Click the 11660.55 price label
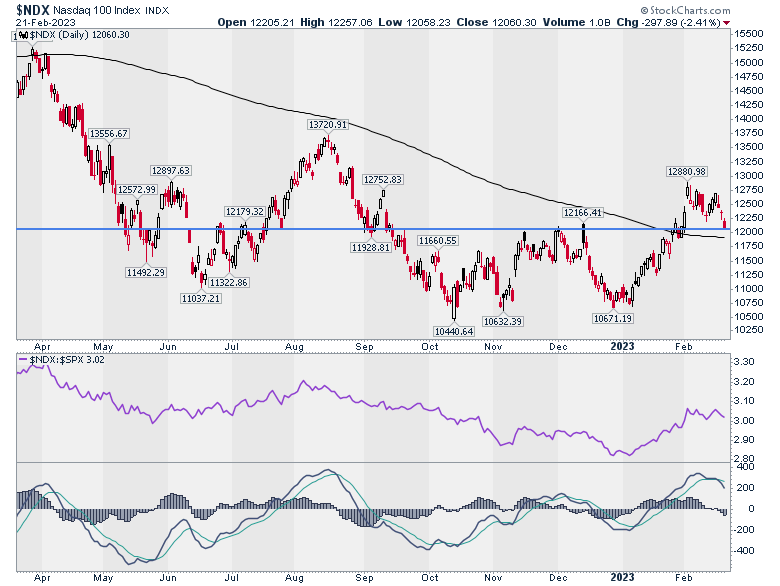 [437, 241]
